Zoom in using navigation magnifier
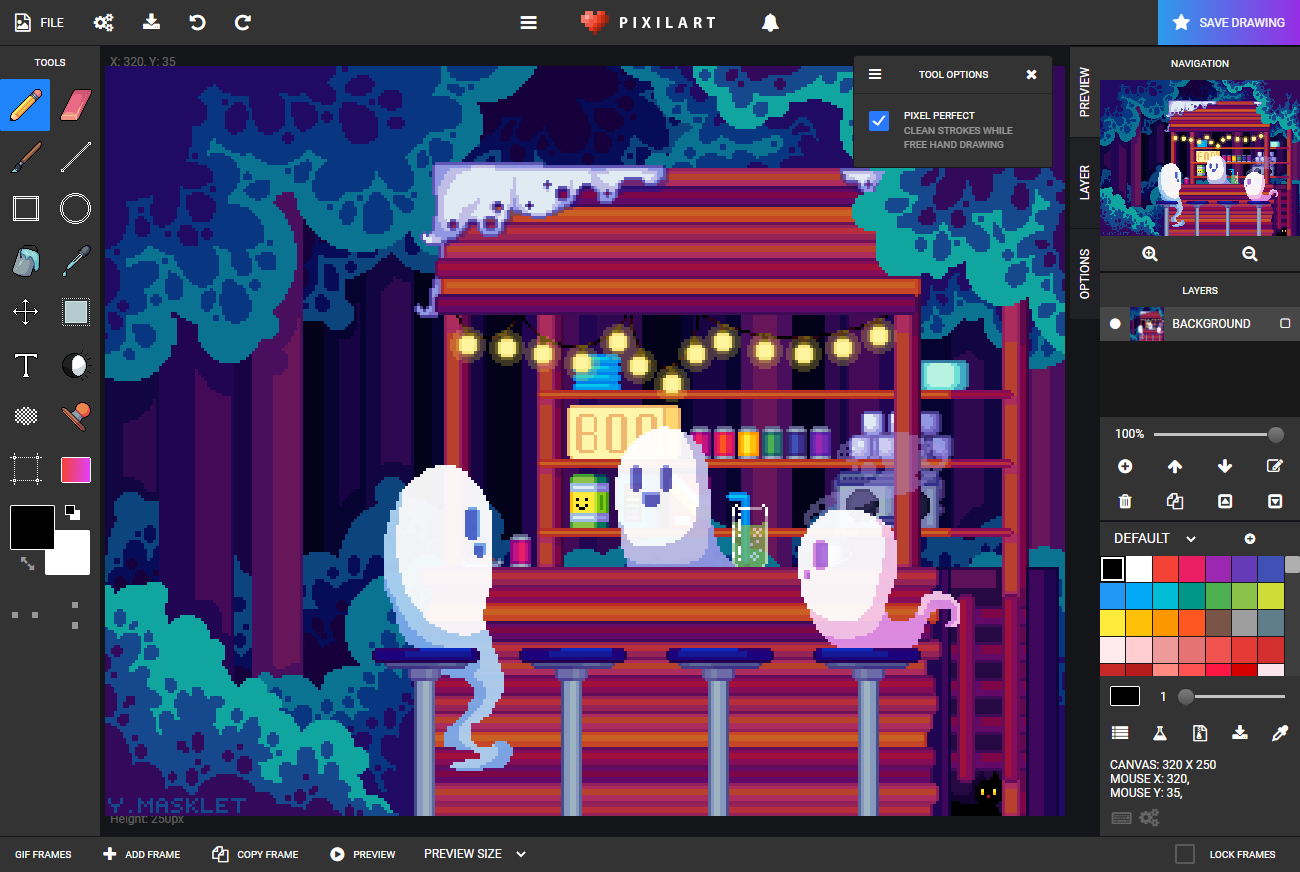The image size is (1300, 872). tap(1150, 254)
